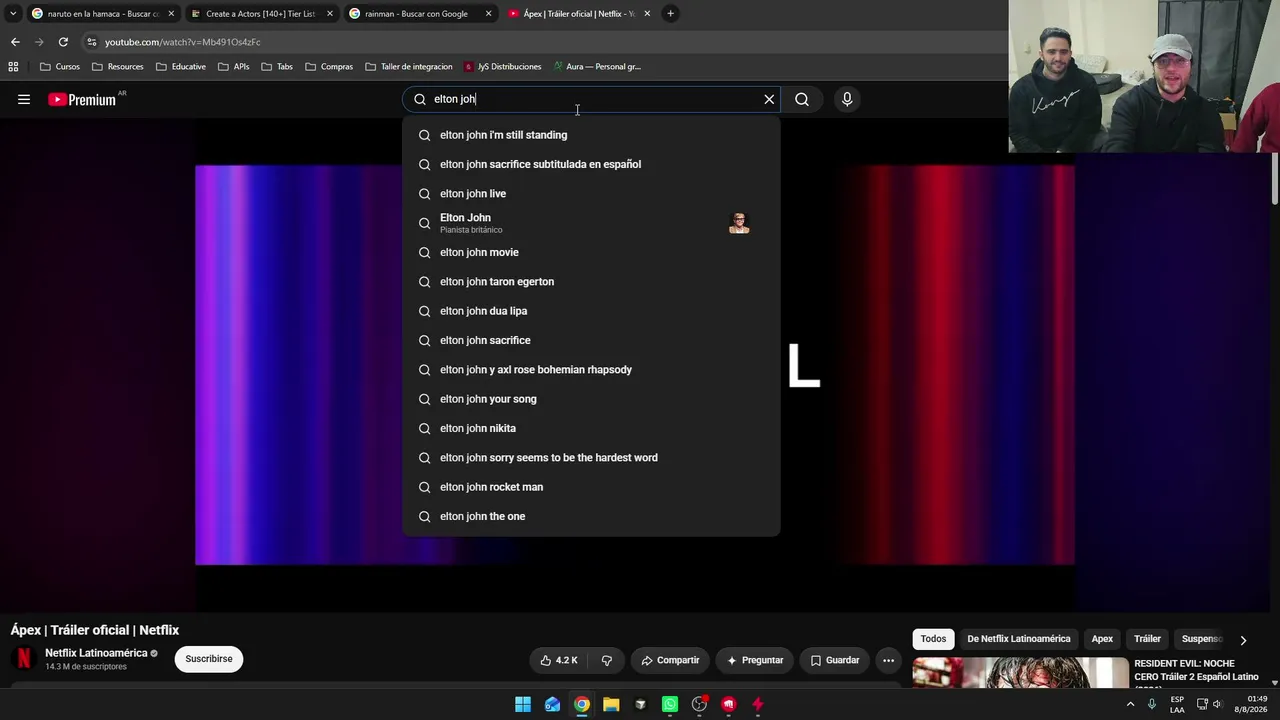Select suggestion 'elton john movie'
Screen dimensions: 1280x720
pos(591,252)
